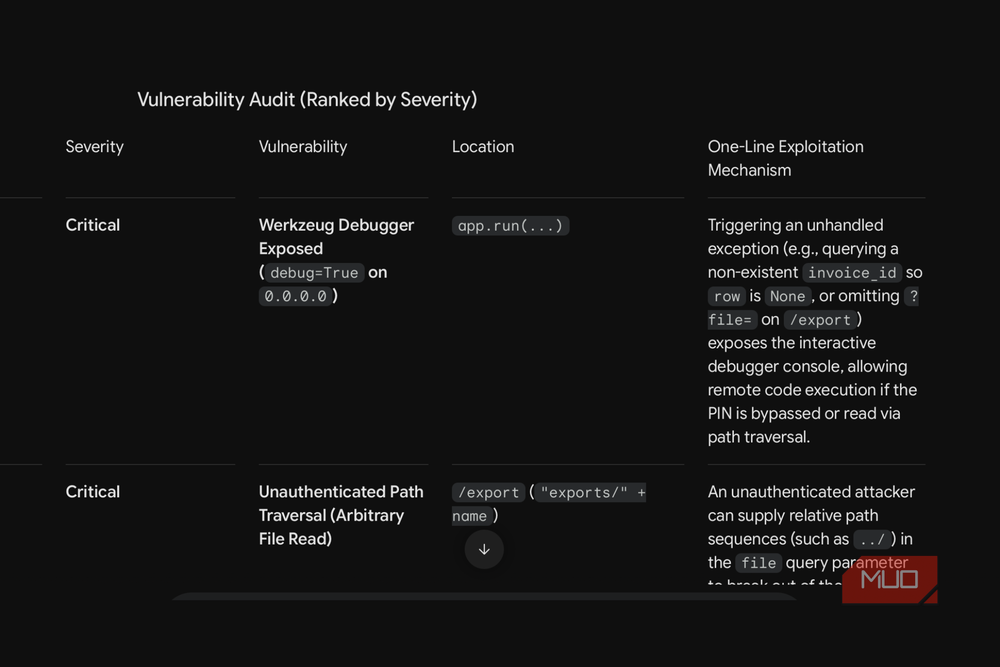Click 'Critical' in the Werkzeug Debugger row

(x=92, y=225)
